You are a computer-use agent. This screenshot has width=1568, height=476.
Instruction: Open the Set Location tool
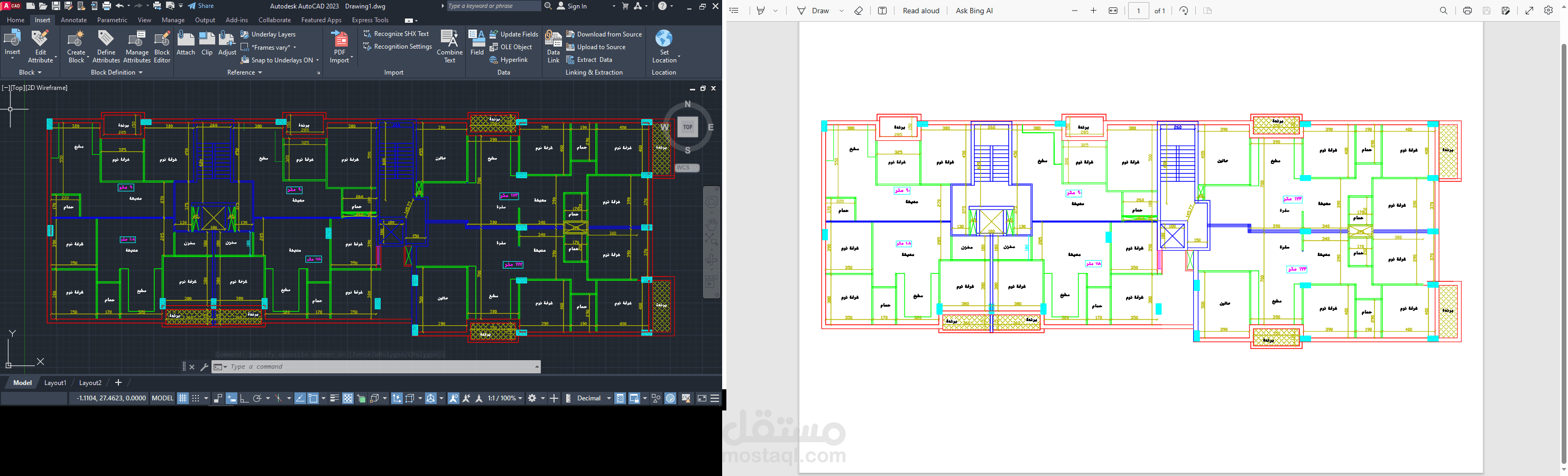pyautogui.click(x=664, y=45)
